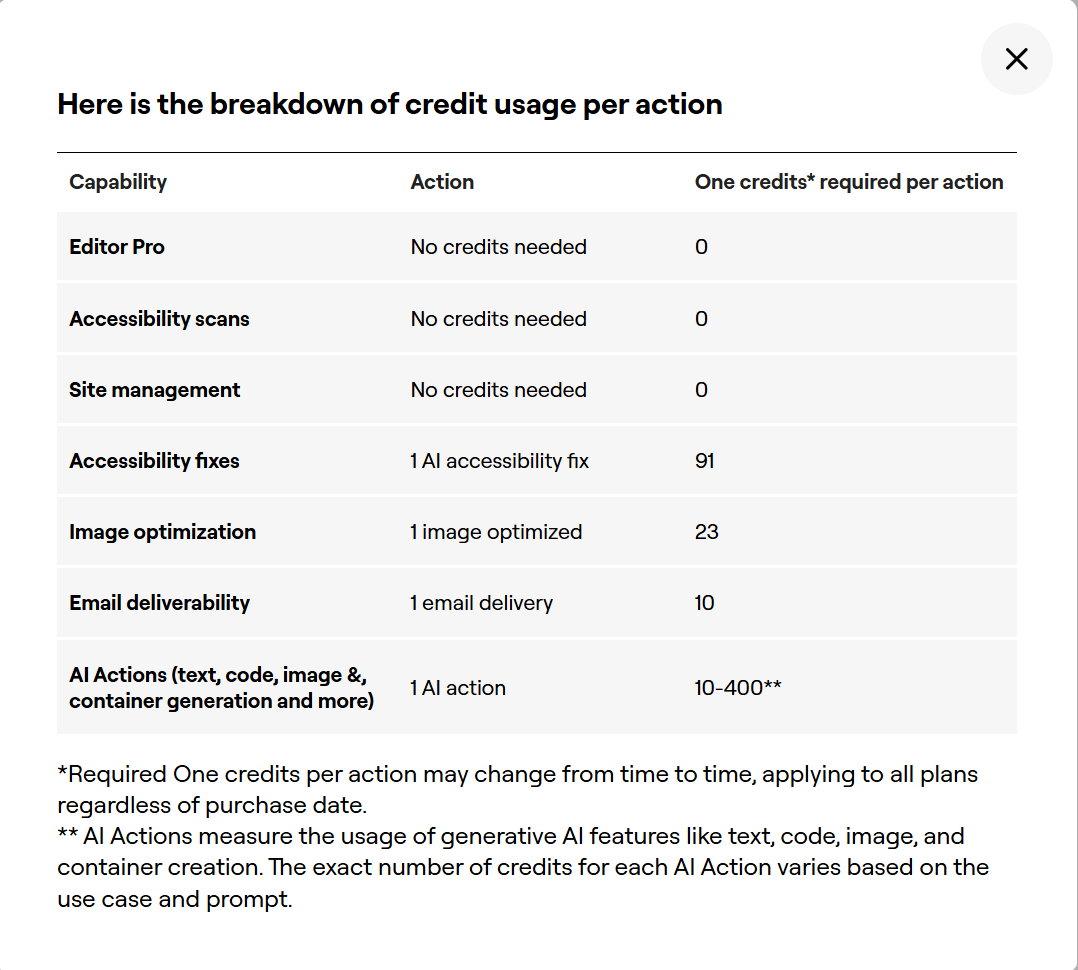Close the credit usage breakdown dialog

1016,59
